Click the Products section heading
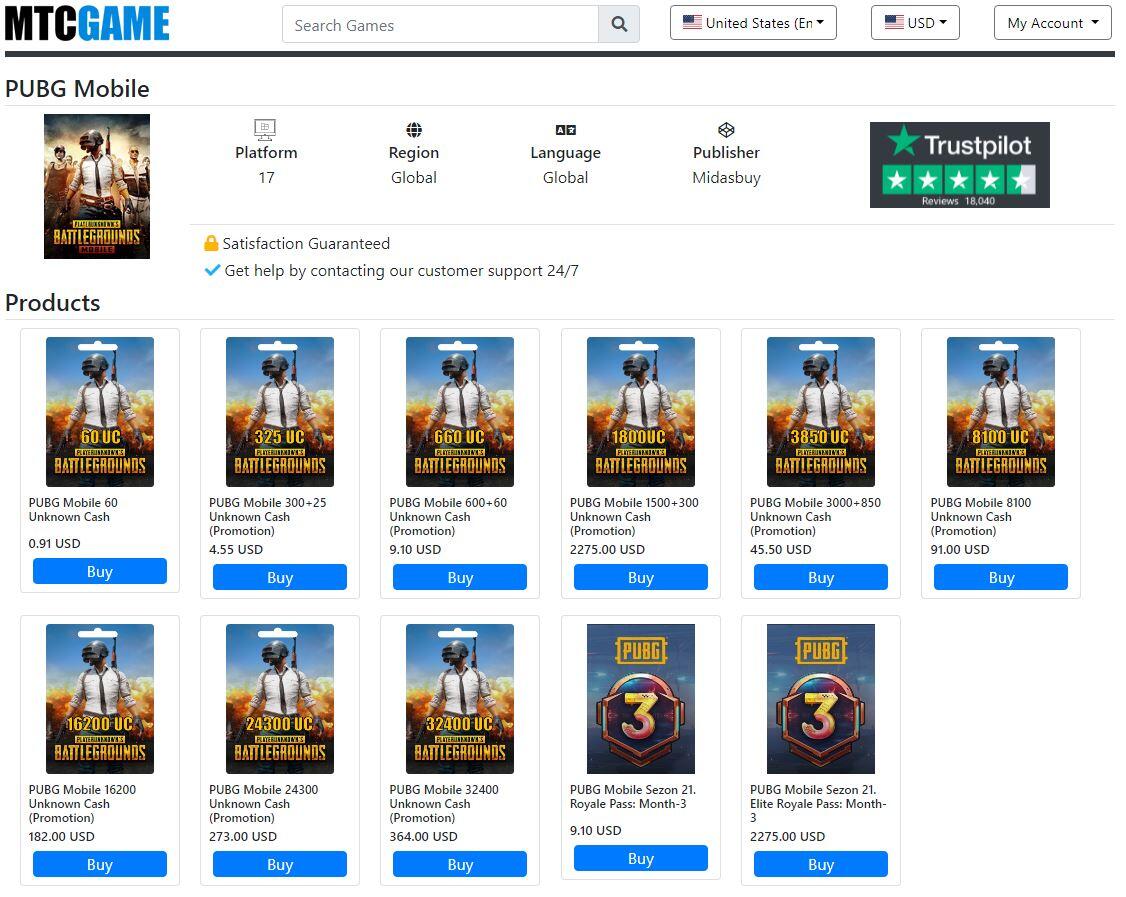The height and width of the screenshot is (897, 1126). 52,302
